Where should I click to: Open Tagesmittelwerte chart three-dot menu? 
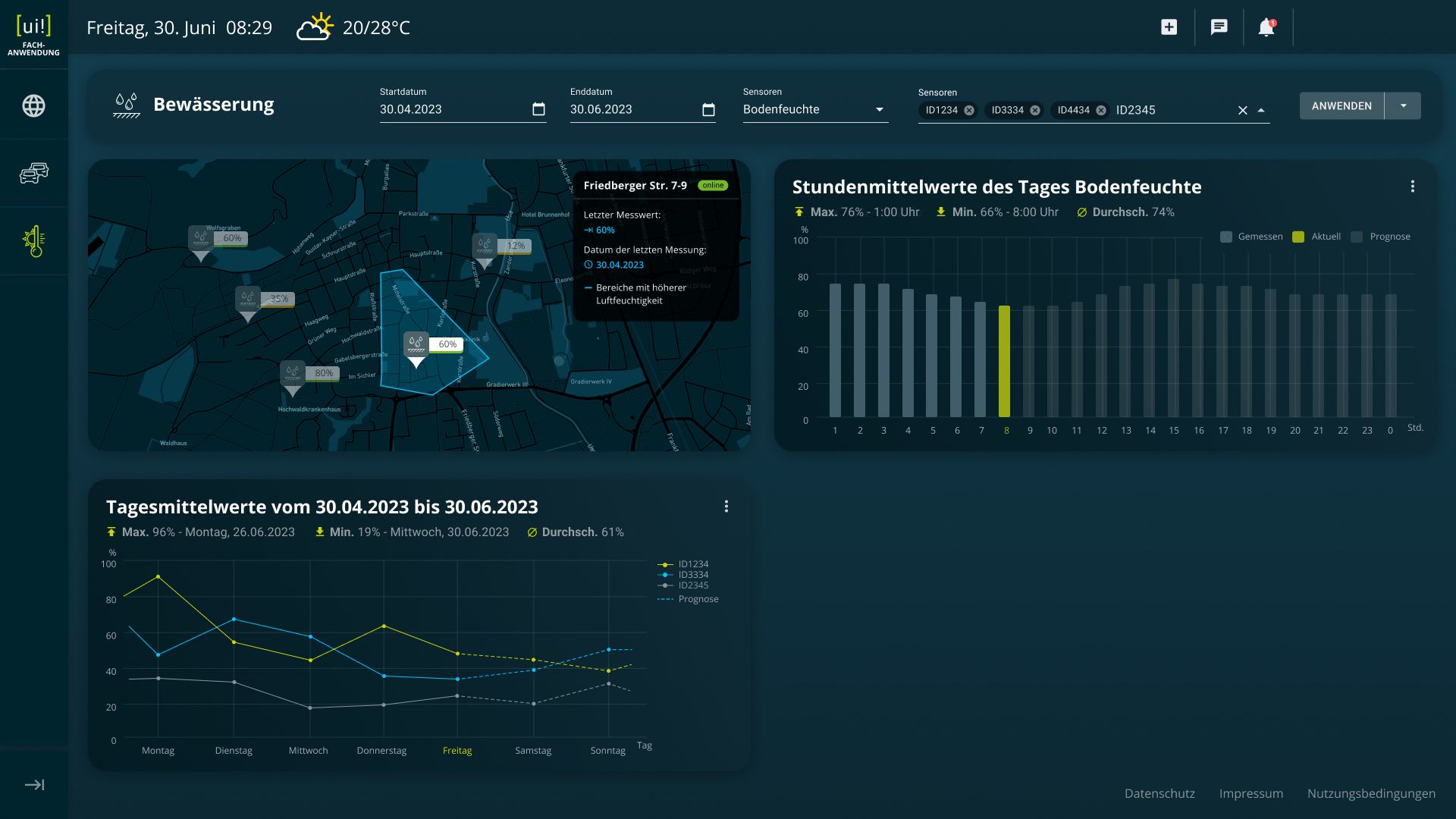pyautogui.click(x=726, y=507)
